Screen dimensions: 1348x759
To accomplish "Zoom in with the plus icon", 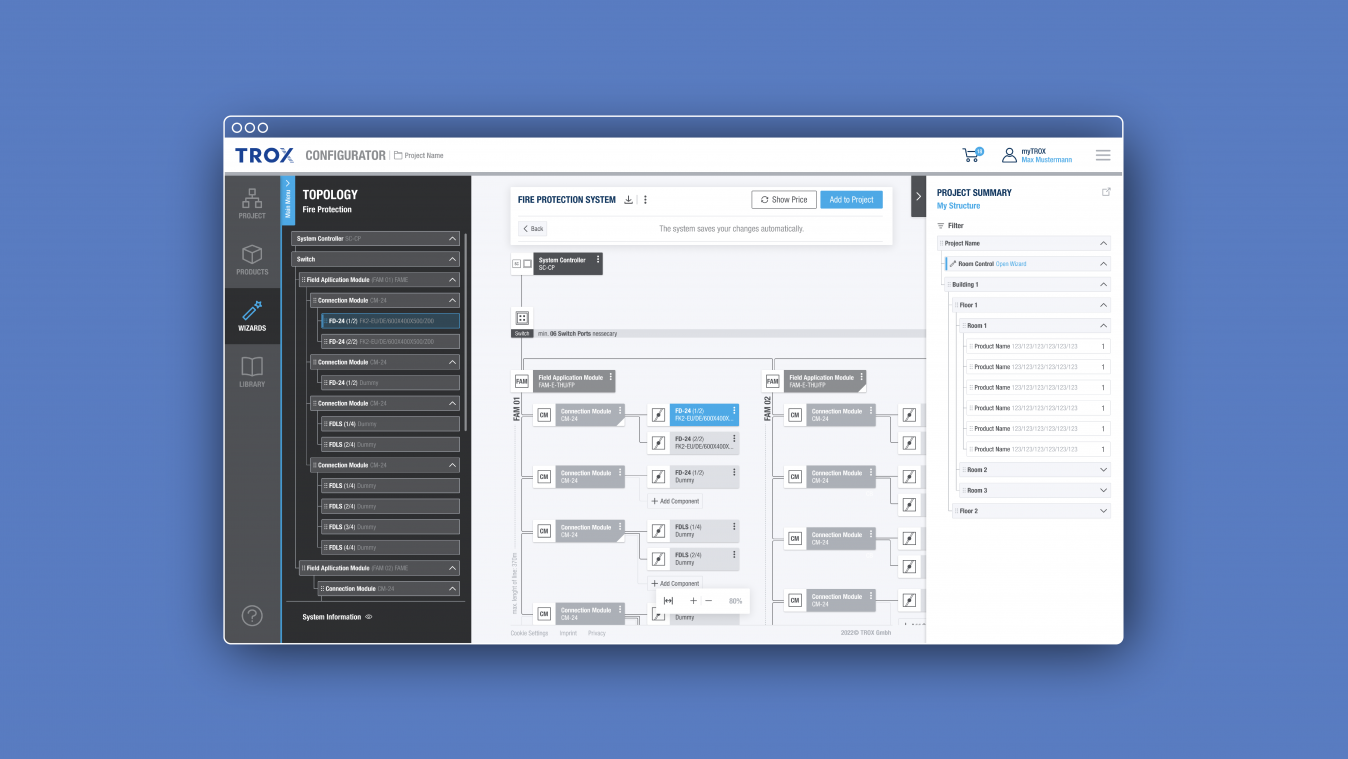I will pyautogui.click(x=693, y=601).
